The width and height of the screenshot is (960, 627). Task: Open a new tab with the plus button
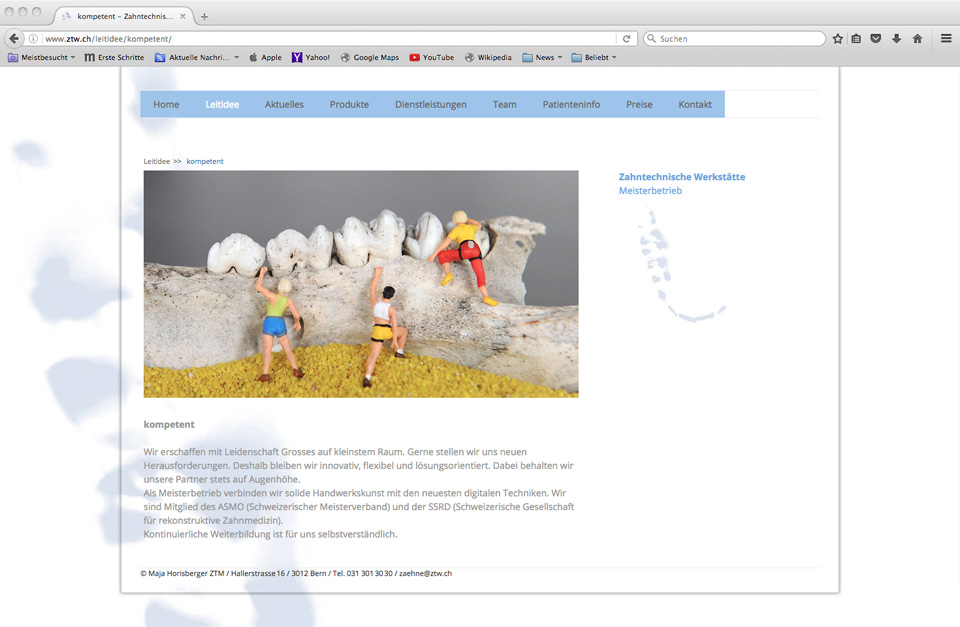coord(204,17)
